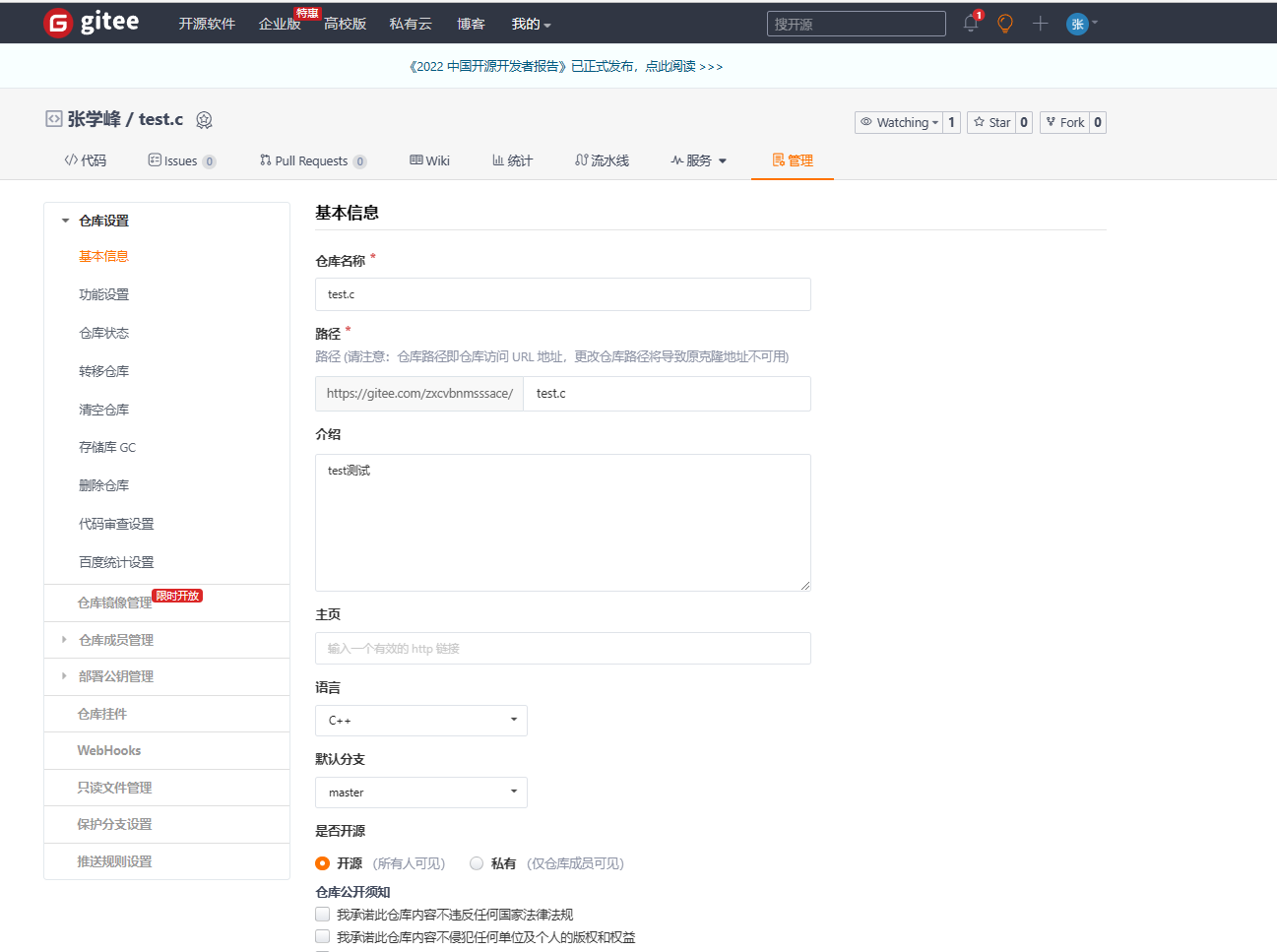Open 功能设置 in sidebar
This screenshot has height=952, width=1277.
click(x=103, y=294)
